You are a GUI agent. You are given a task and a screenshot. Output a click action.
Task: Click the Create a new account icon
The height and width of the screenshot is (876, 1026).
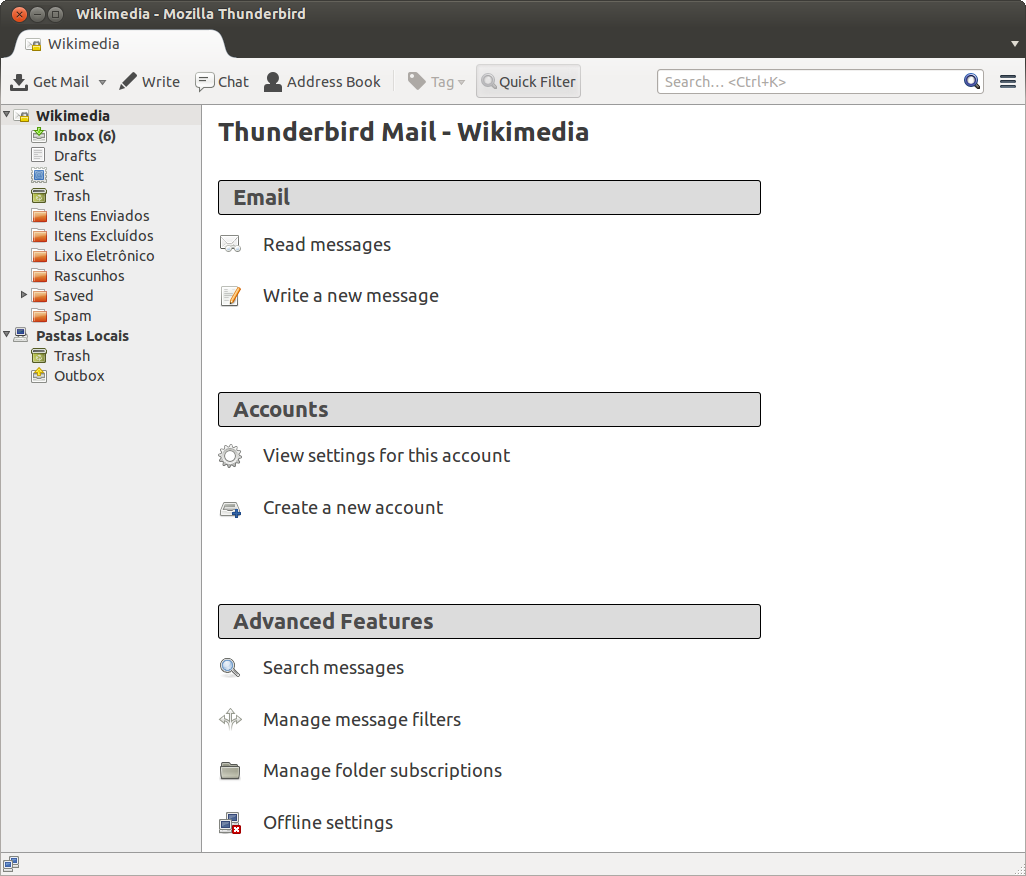coord(230,510)
